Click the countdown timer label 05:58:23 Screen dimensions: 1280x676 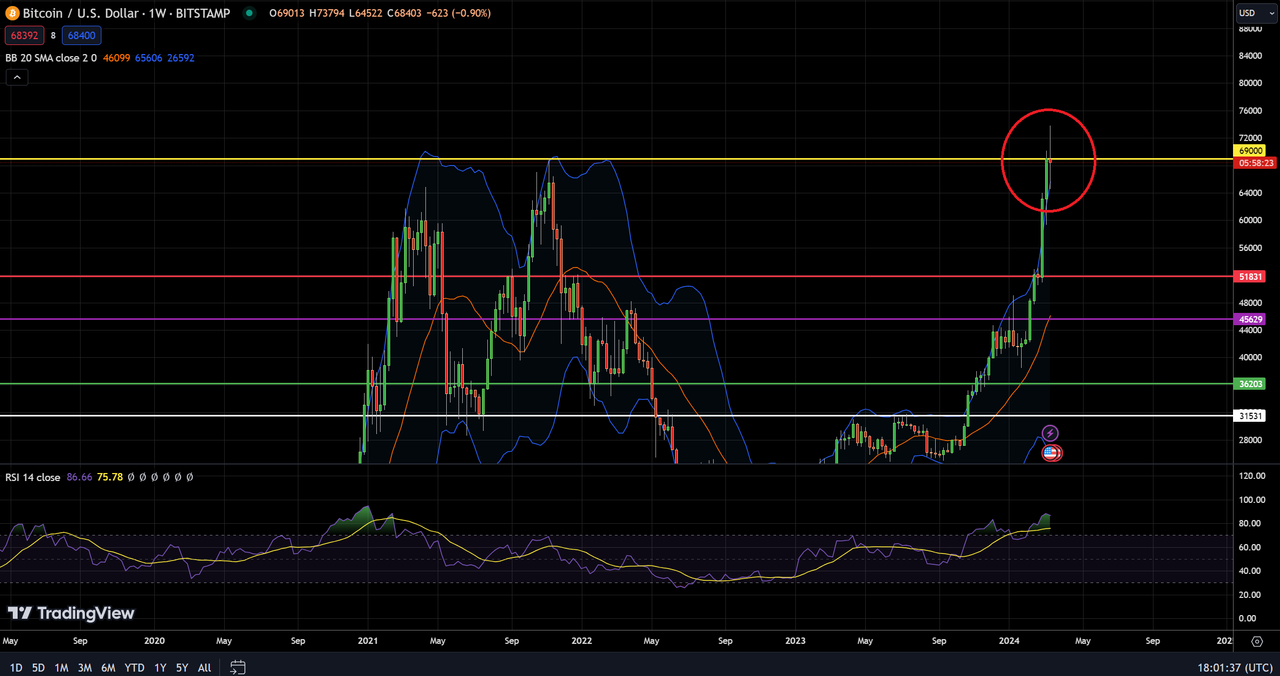click(1254, 162)
